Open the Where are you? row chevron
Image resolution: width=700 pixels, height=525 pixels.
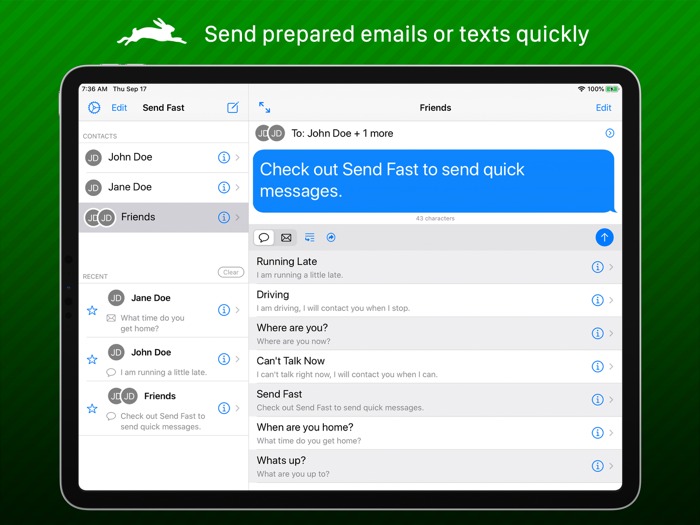click(x=611, y=333)
